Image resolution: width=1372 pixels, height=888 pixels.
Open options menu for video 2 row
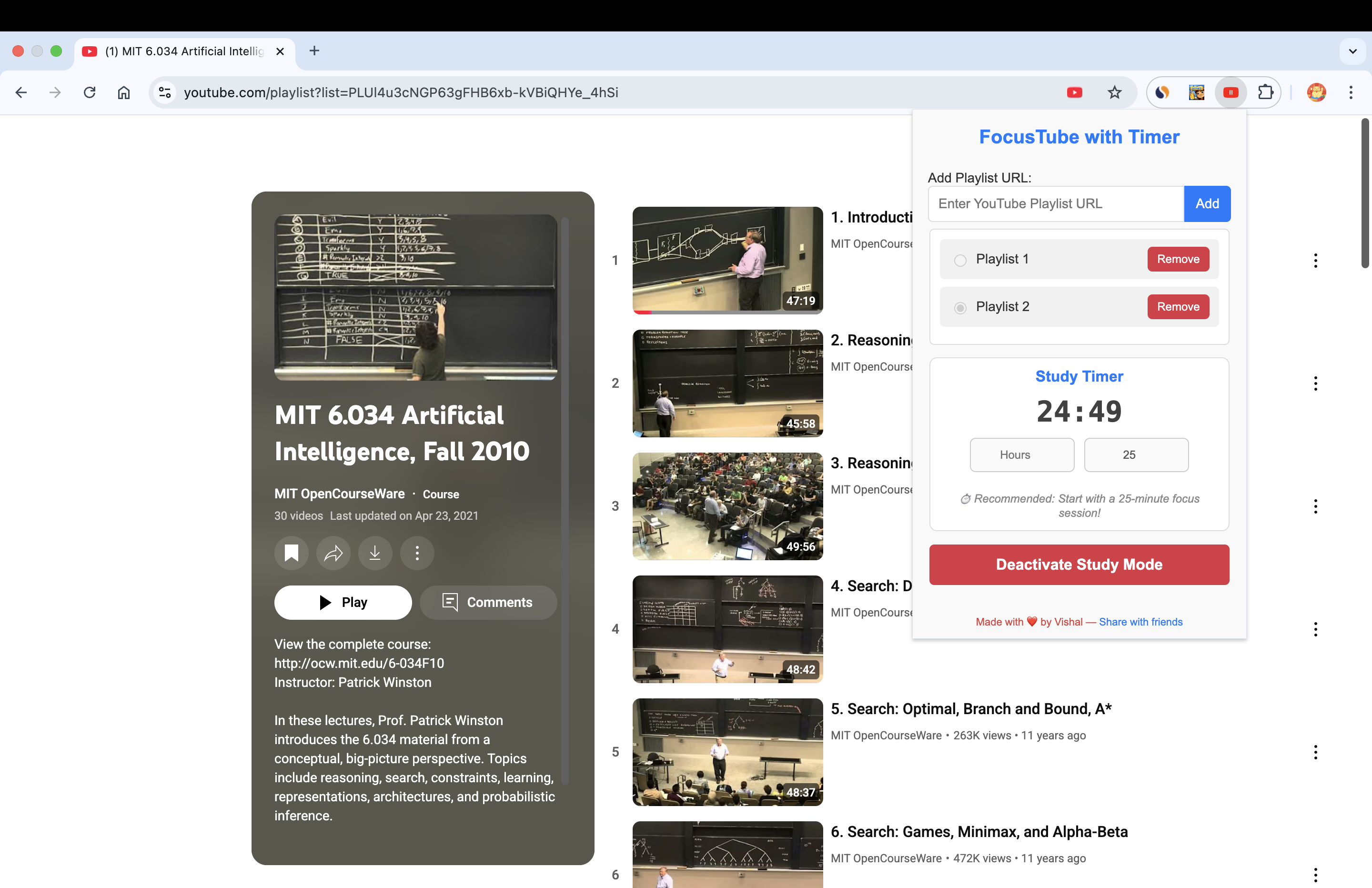point(1315,383)
